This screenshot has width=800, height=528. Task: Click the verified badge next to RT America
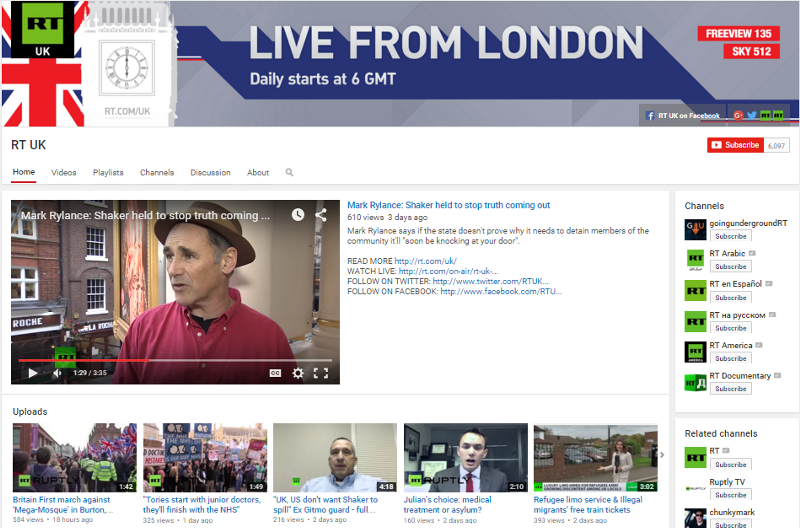[759, 345]
